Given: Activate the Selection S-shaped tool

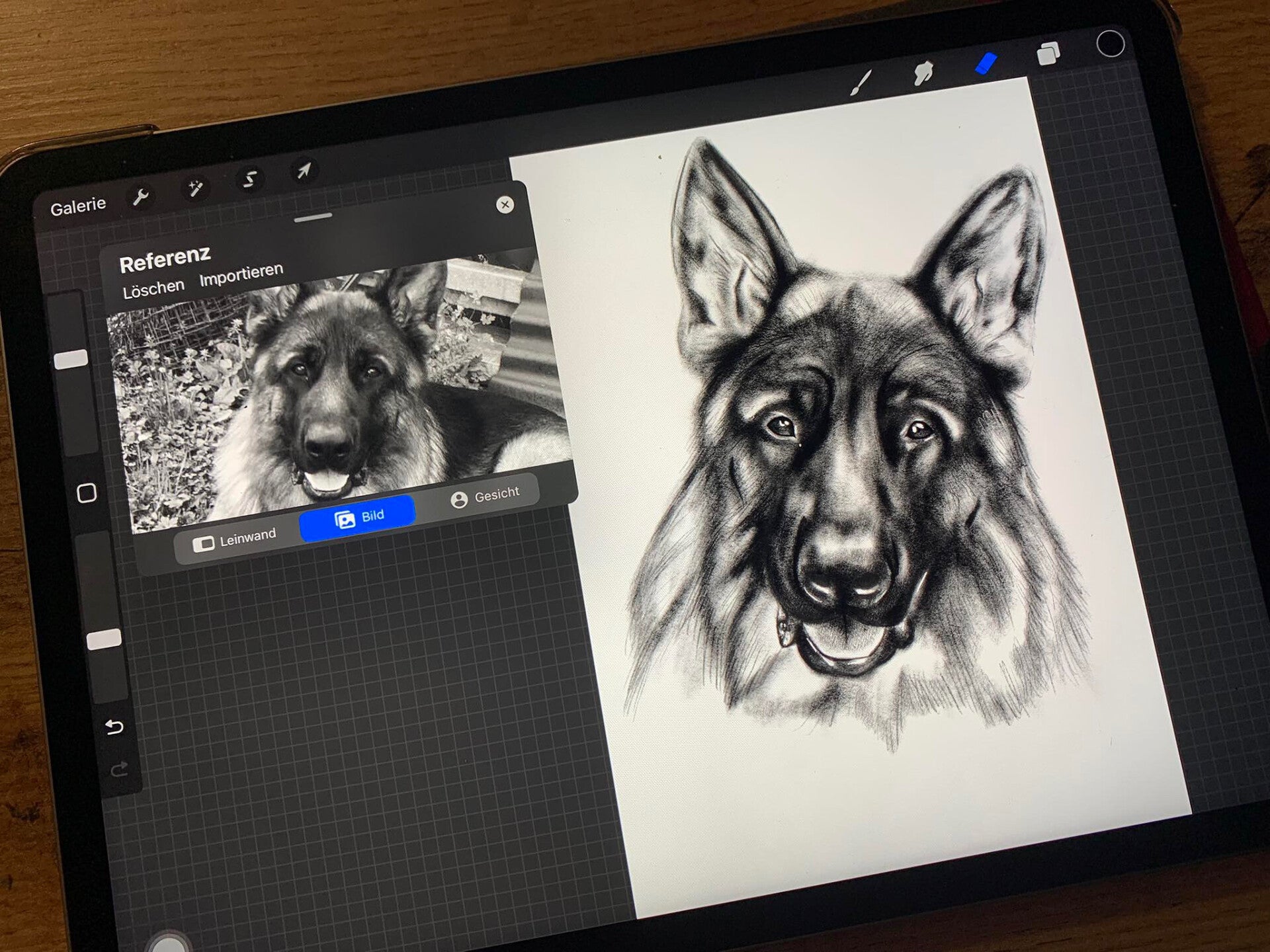Looking at the screenshot, I should coord(250,179).
